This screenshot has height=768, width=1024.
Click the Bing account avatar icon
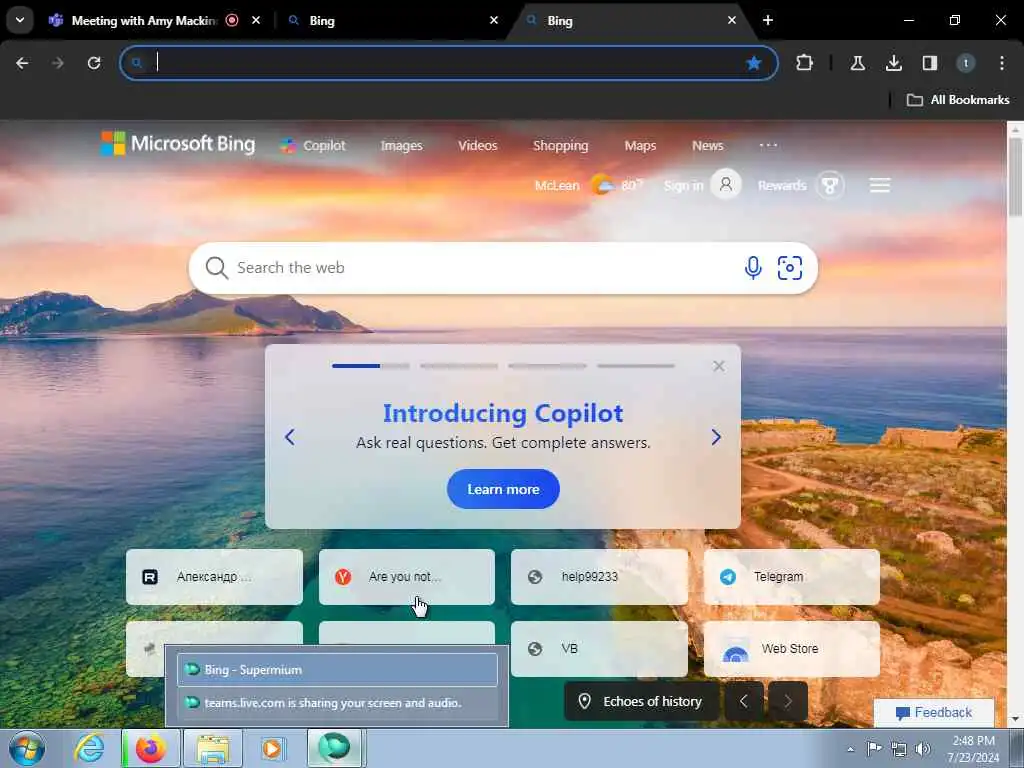pos(726,185)
